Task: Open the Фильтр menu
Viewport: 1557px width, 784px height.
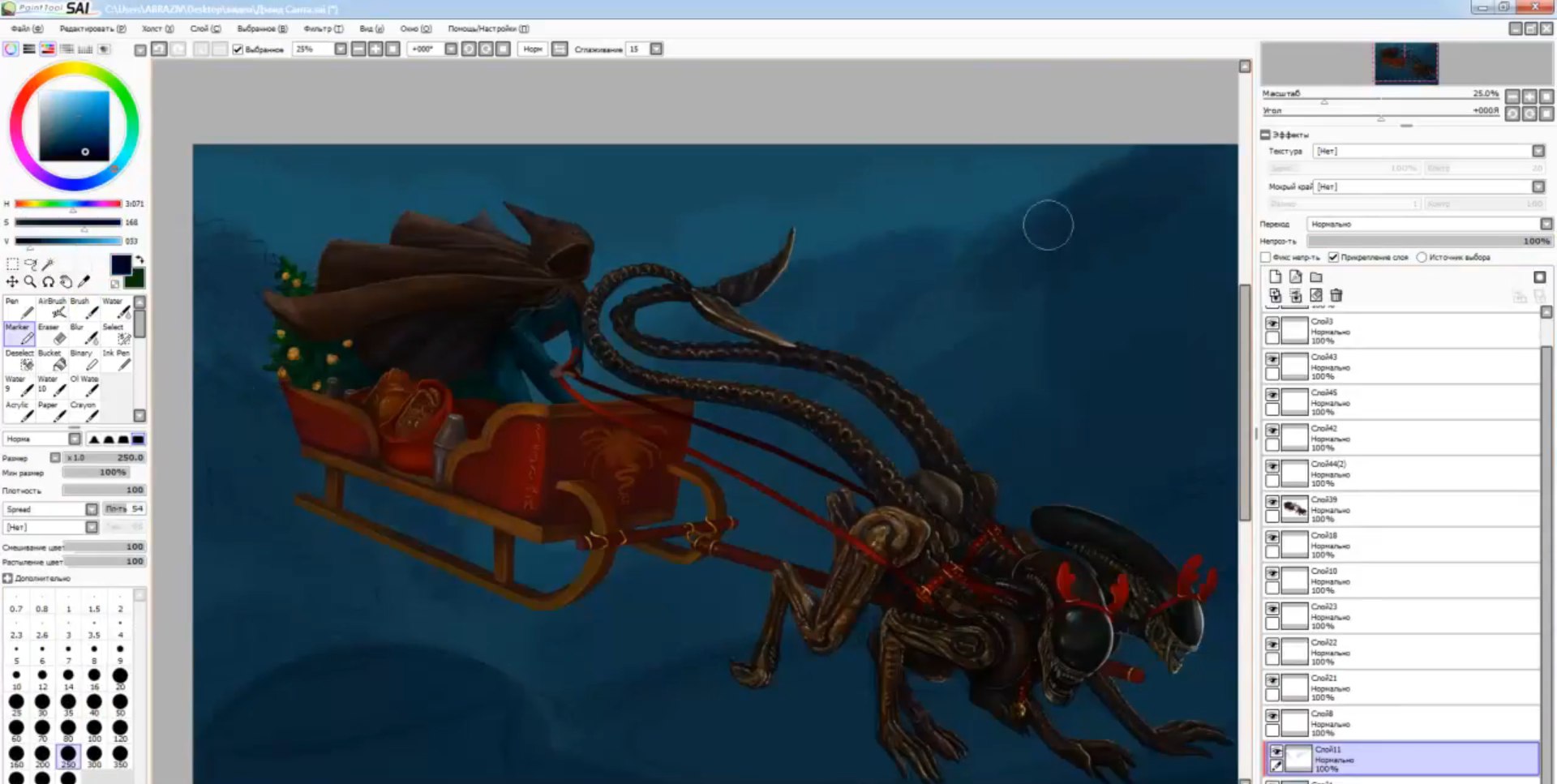Action: tap(323, 28)
